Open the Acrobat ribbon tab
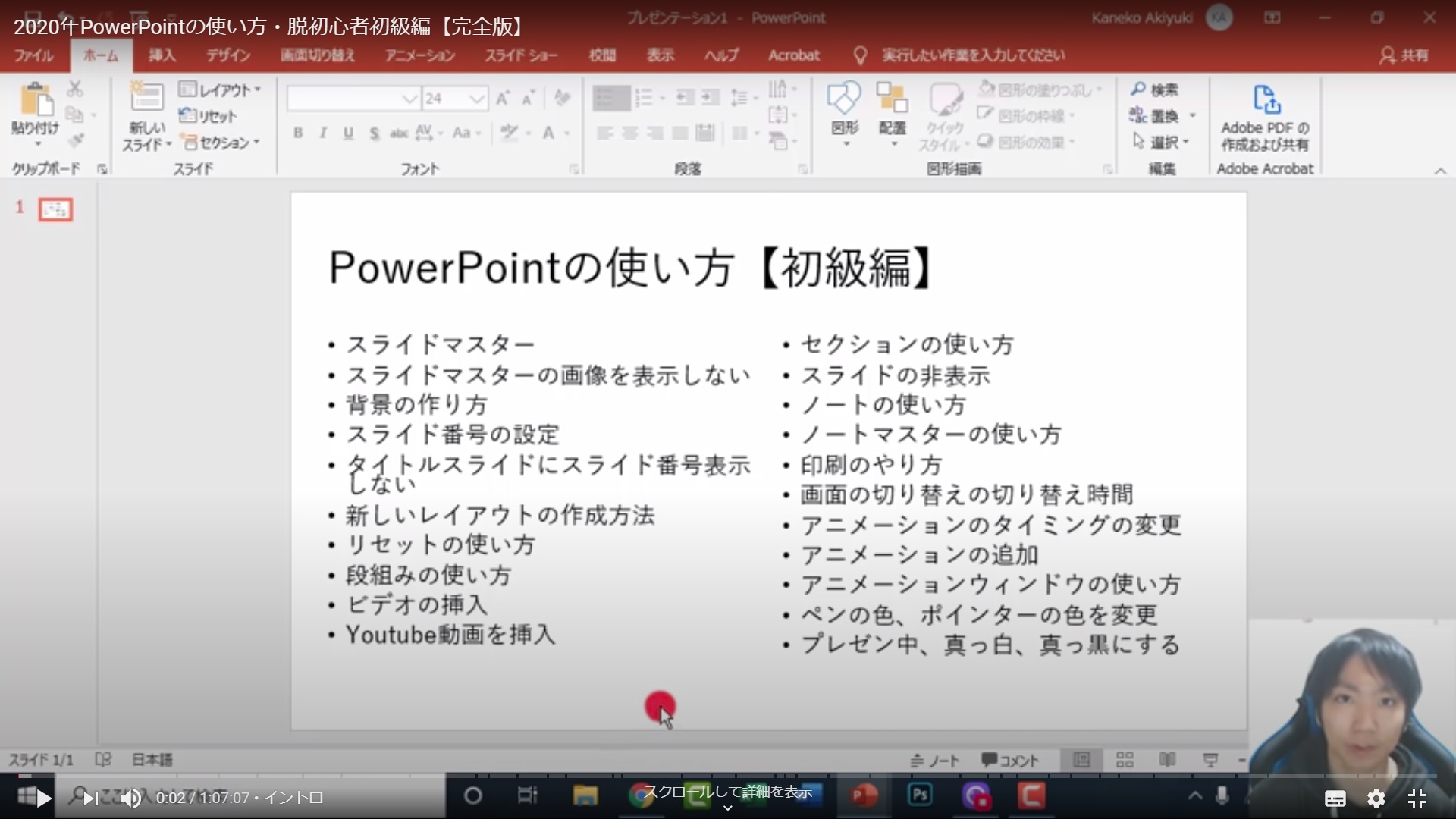1456x819 pixels. (793, 55)
